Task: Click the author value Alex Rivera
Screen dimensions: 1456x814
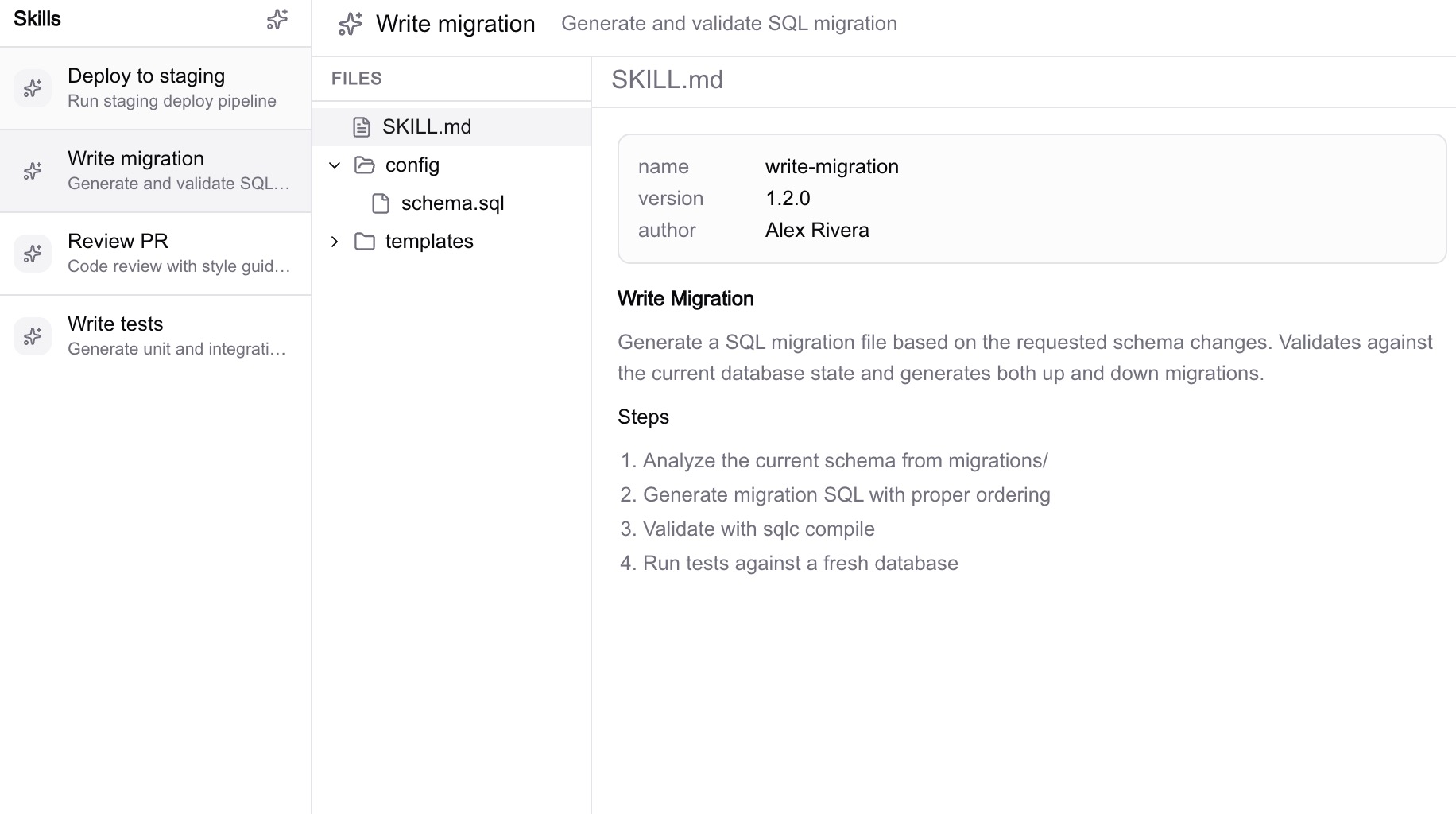Action: pyautogui.click(x=817, y=231)
